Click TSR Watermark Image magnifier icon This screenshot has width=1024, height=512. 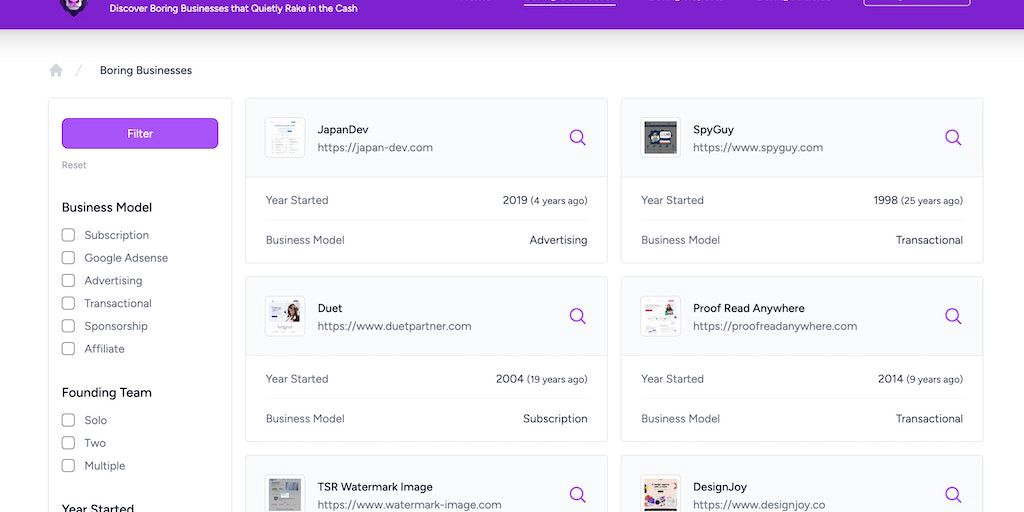click(577, 494)
